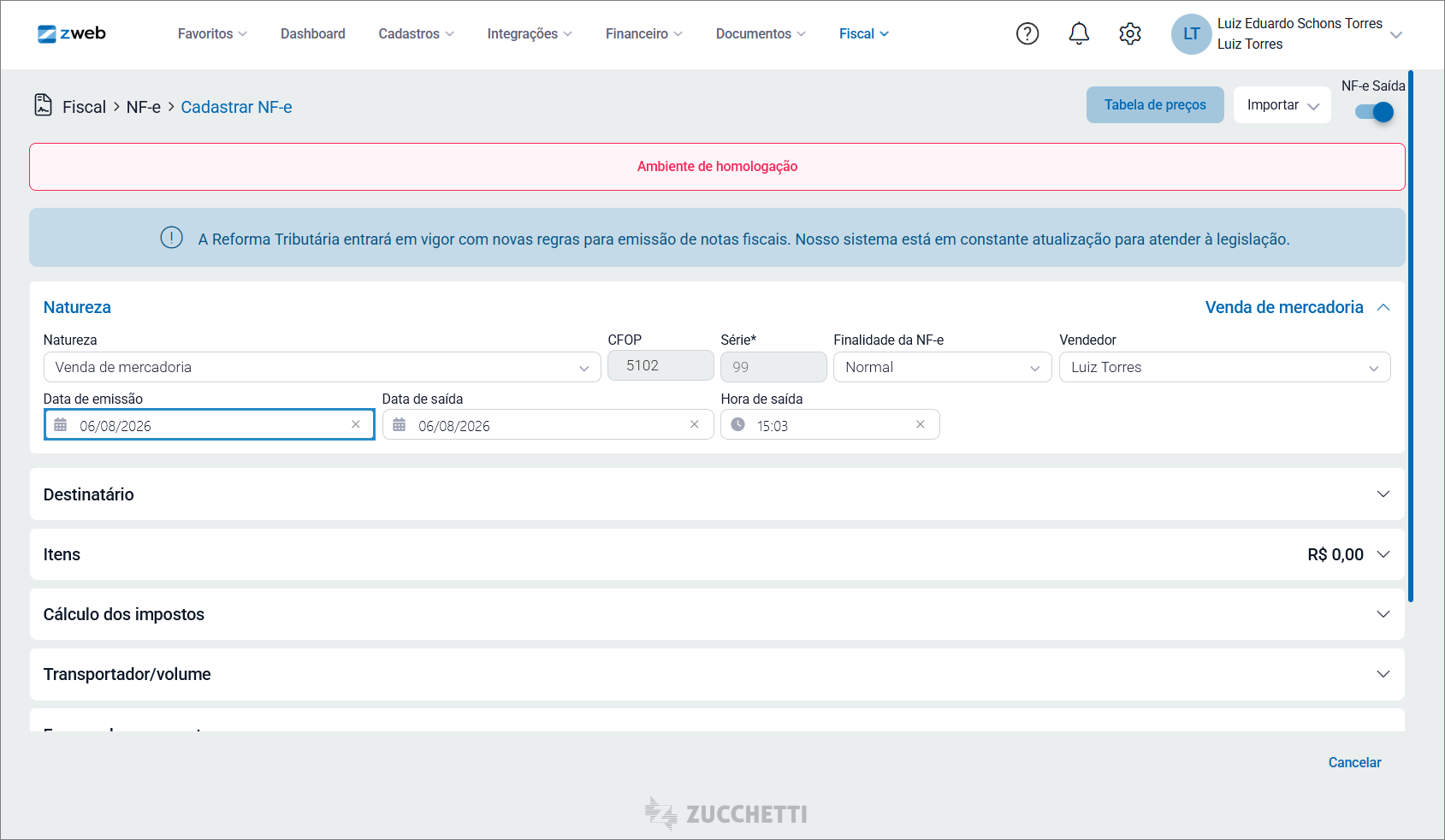
Task: Open the Fiscal menu
Action: 864,33
